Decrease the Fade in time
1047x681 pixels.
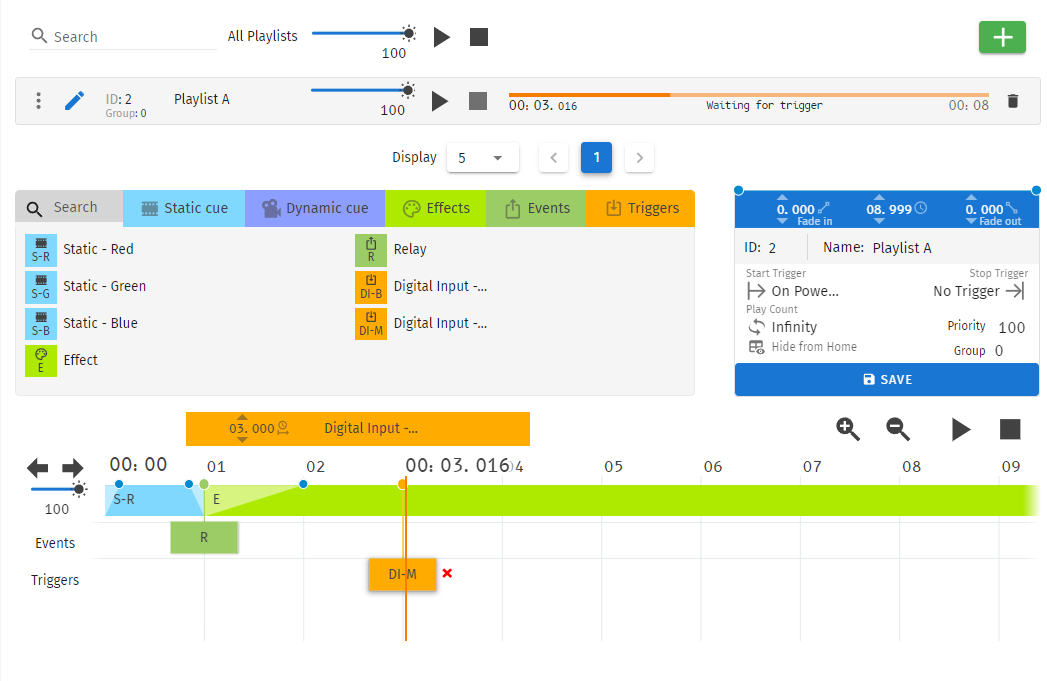783,221
